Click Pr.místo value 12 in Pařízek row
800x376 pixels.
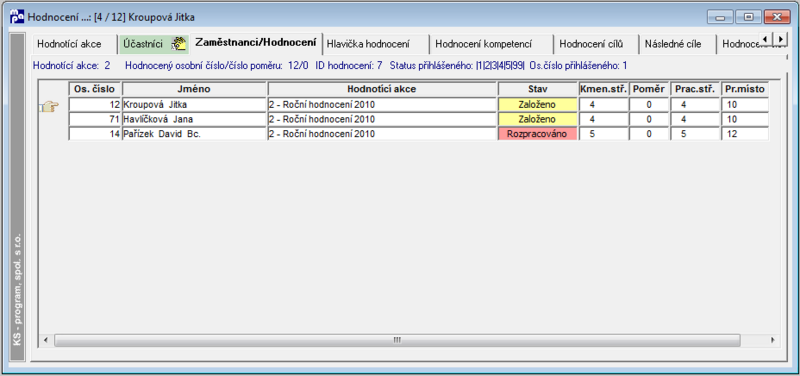pyautogui.click(x=745, y=134)
